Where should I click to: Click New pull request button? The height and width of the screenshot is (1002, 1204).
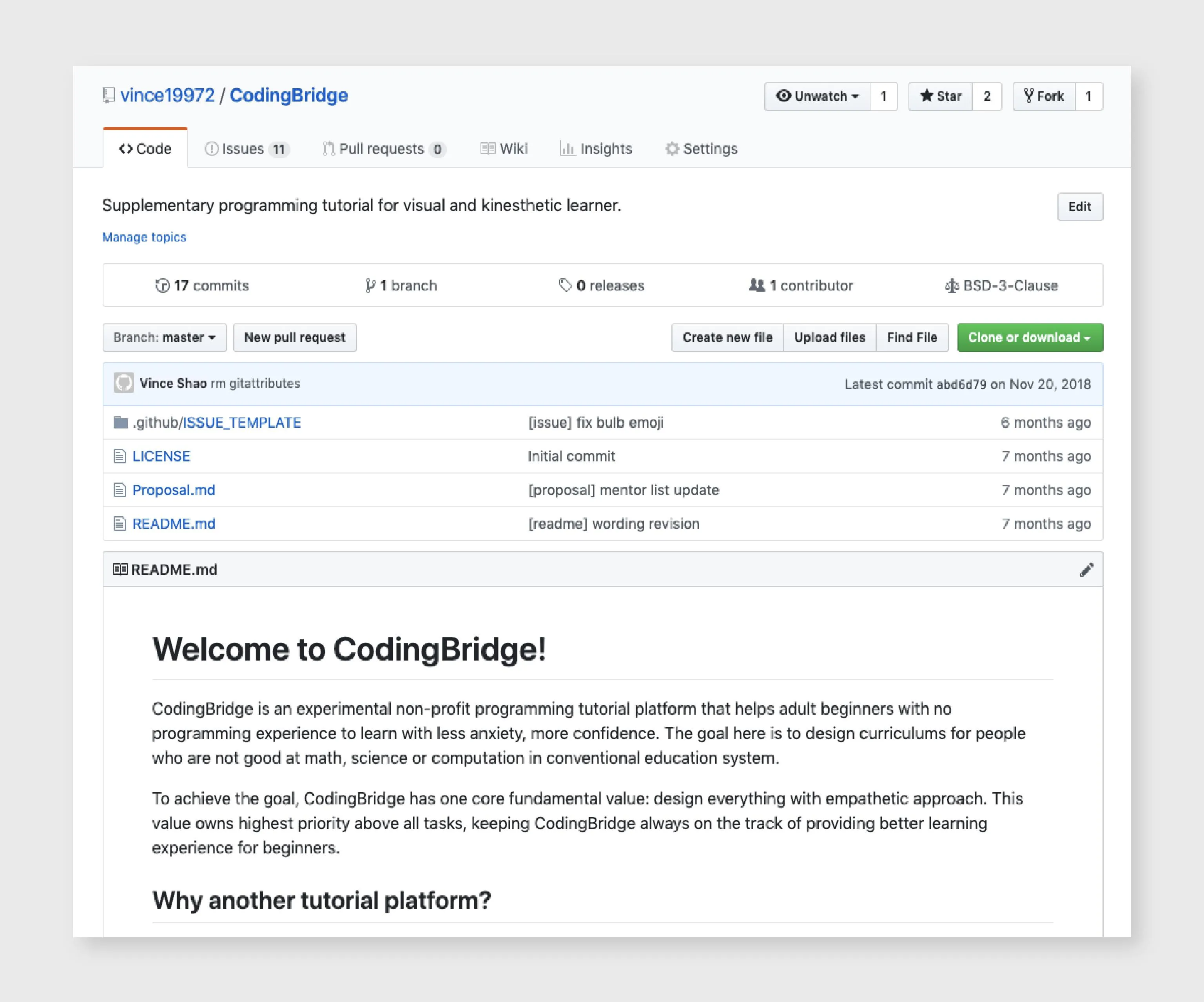(295, 337)
